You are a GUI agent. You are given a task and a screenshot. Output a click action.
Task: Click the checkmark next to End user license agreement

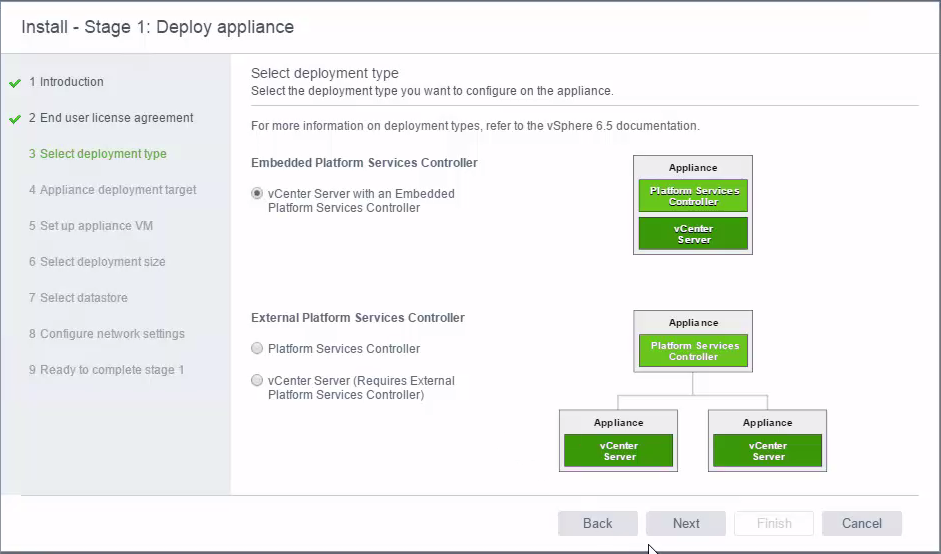point(15,119)
